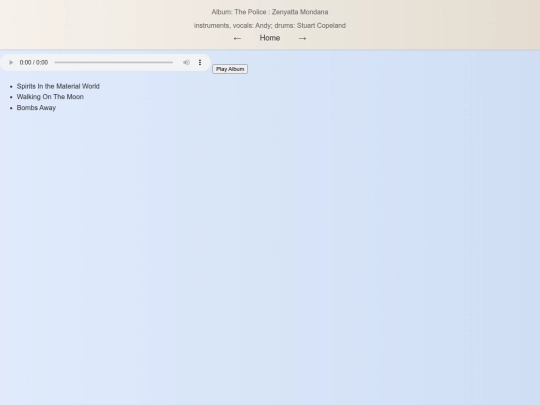
Task: Select track Bombs Away
Action: tap(36, 108)
